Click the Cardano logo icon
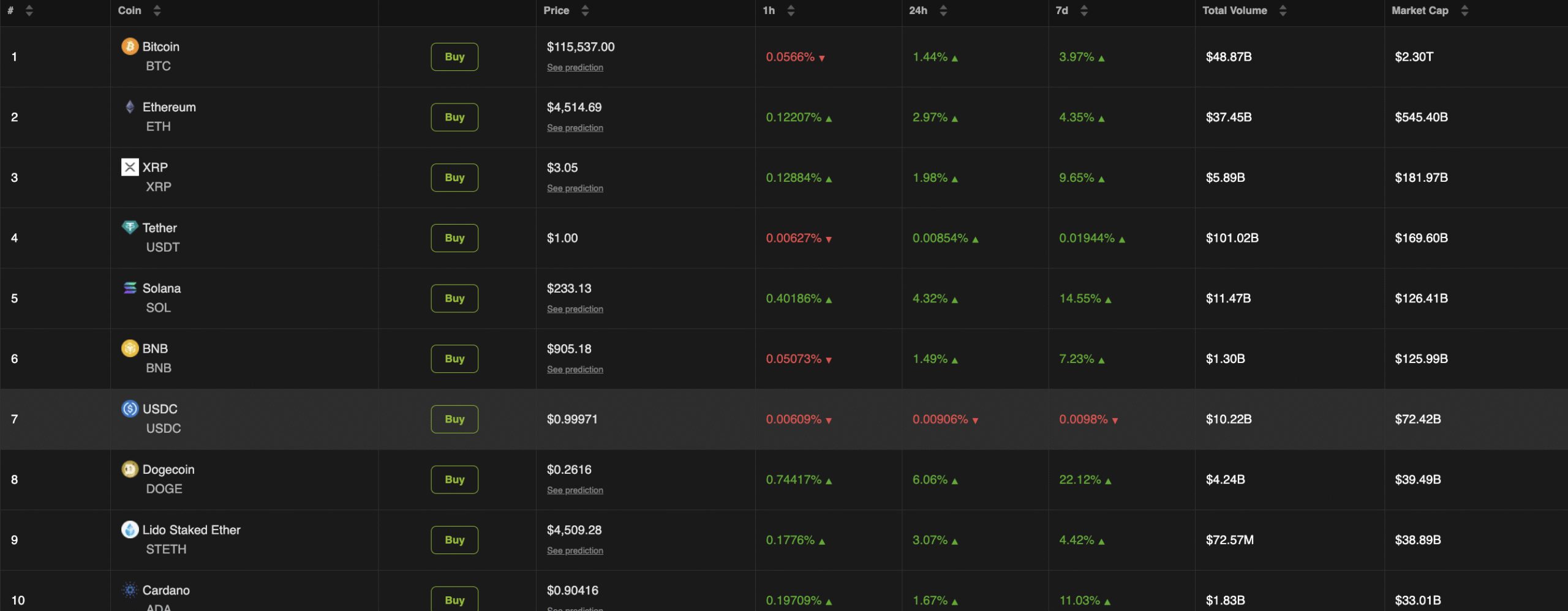 pyautogui.click(x=130, y=590)
